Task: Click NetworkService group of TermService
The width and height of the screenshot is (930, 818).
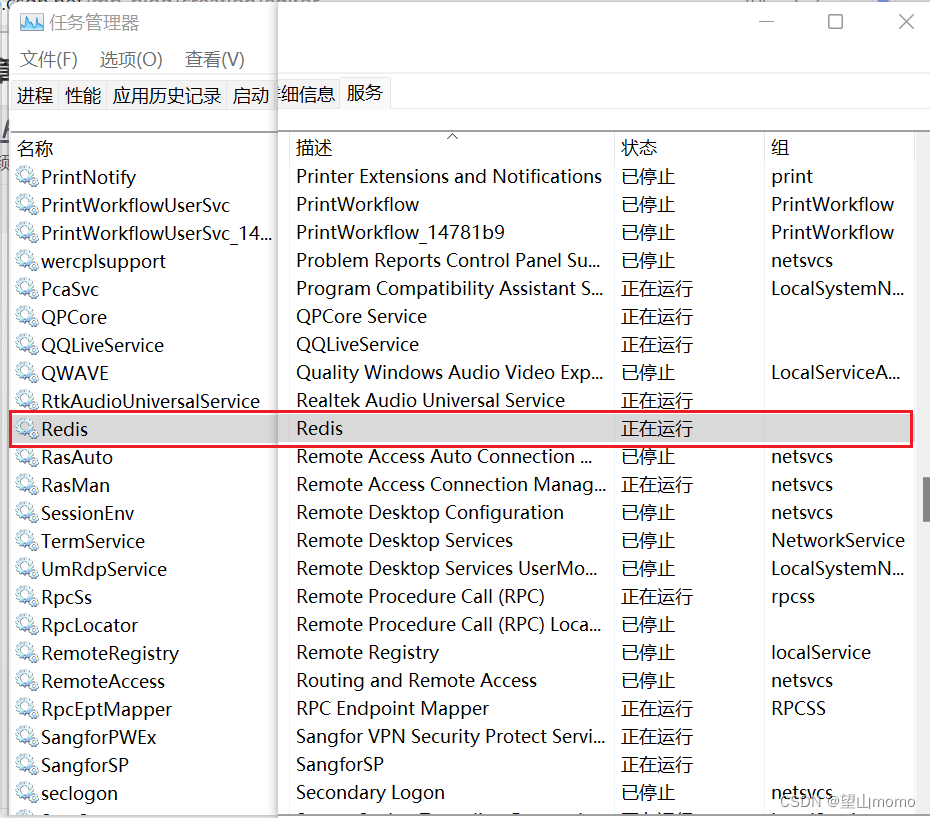Action: (x=837, y=540)
